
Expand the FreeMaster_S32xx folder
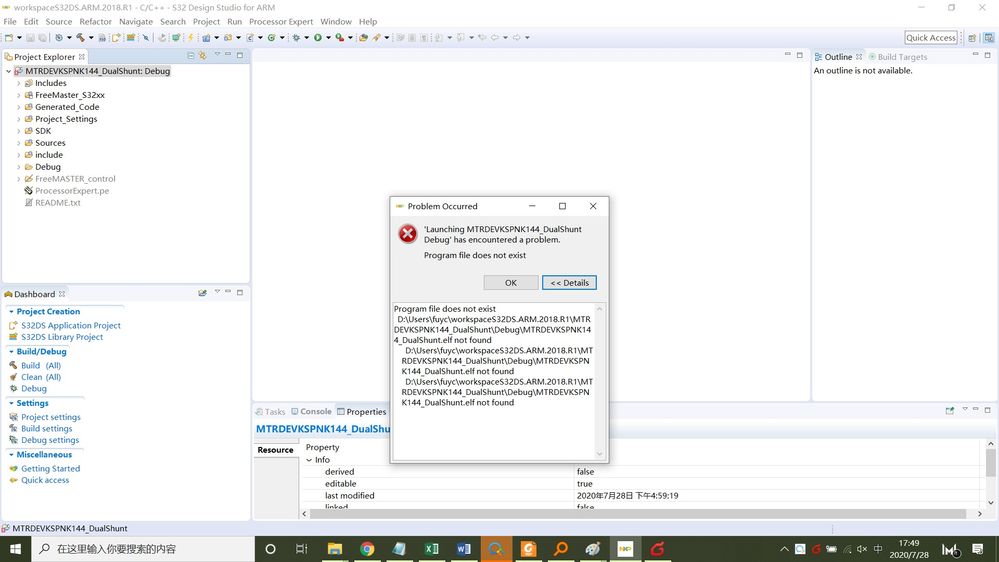(x=18, y=95)
